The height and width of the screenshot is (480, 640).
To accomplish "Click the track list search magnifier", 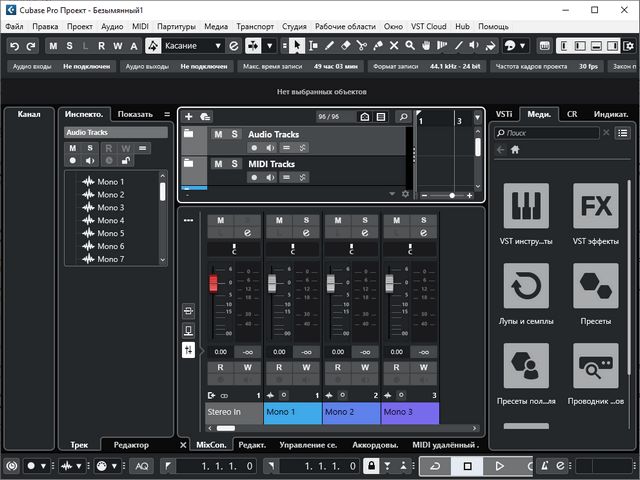I will point(402,117).
